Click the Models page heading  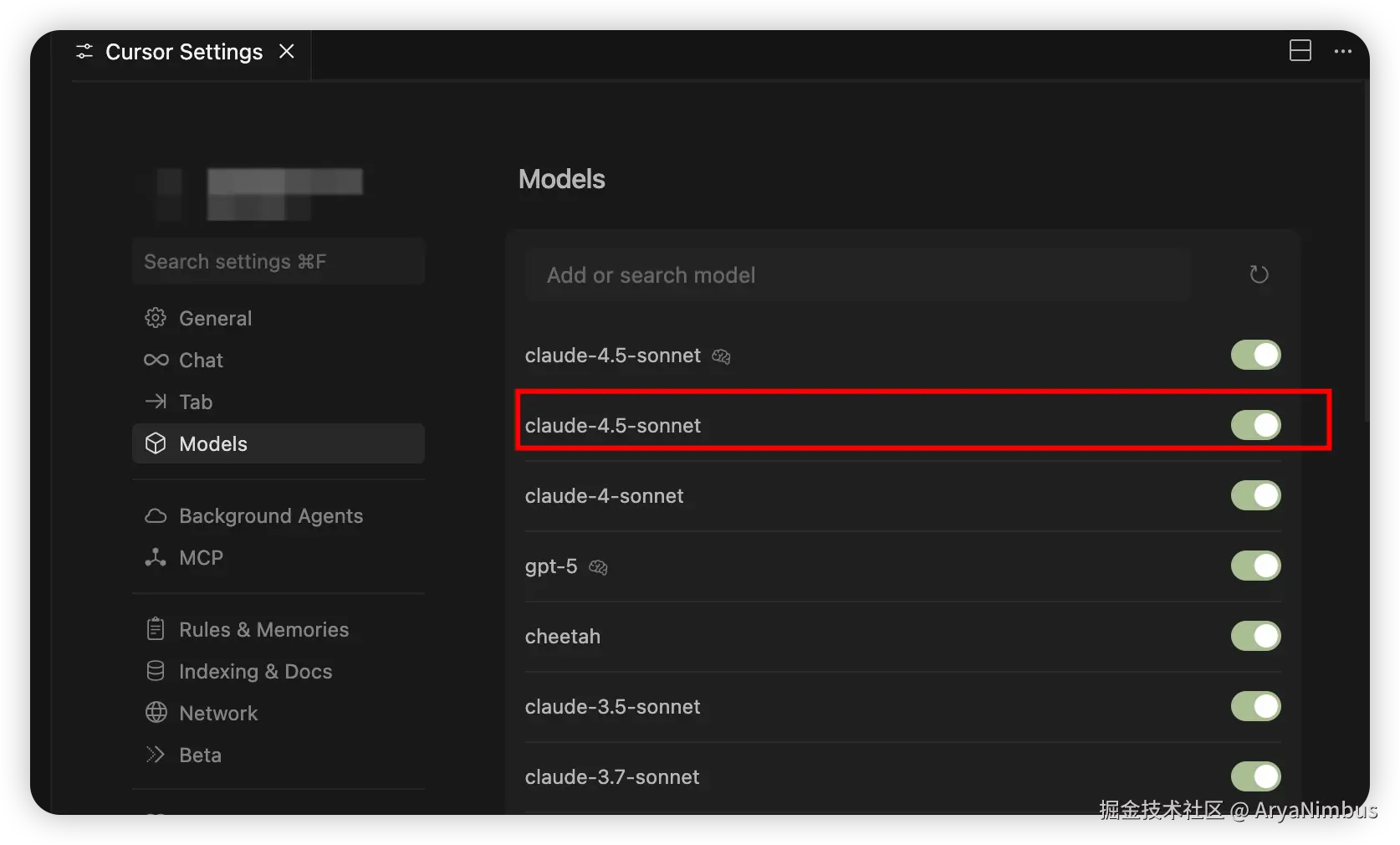[x=562, y=179]
